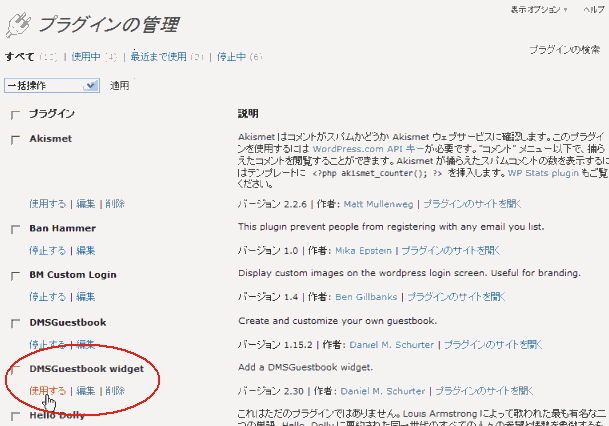Viewport: 609px width, 426px height.
Task: Check the Ban Hammer plugin checkbox
Action: click(x=15, y=229)
